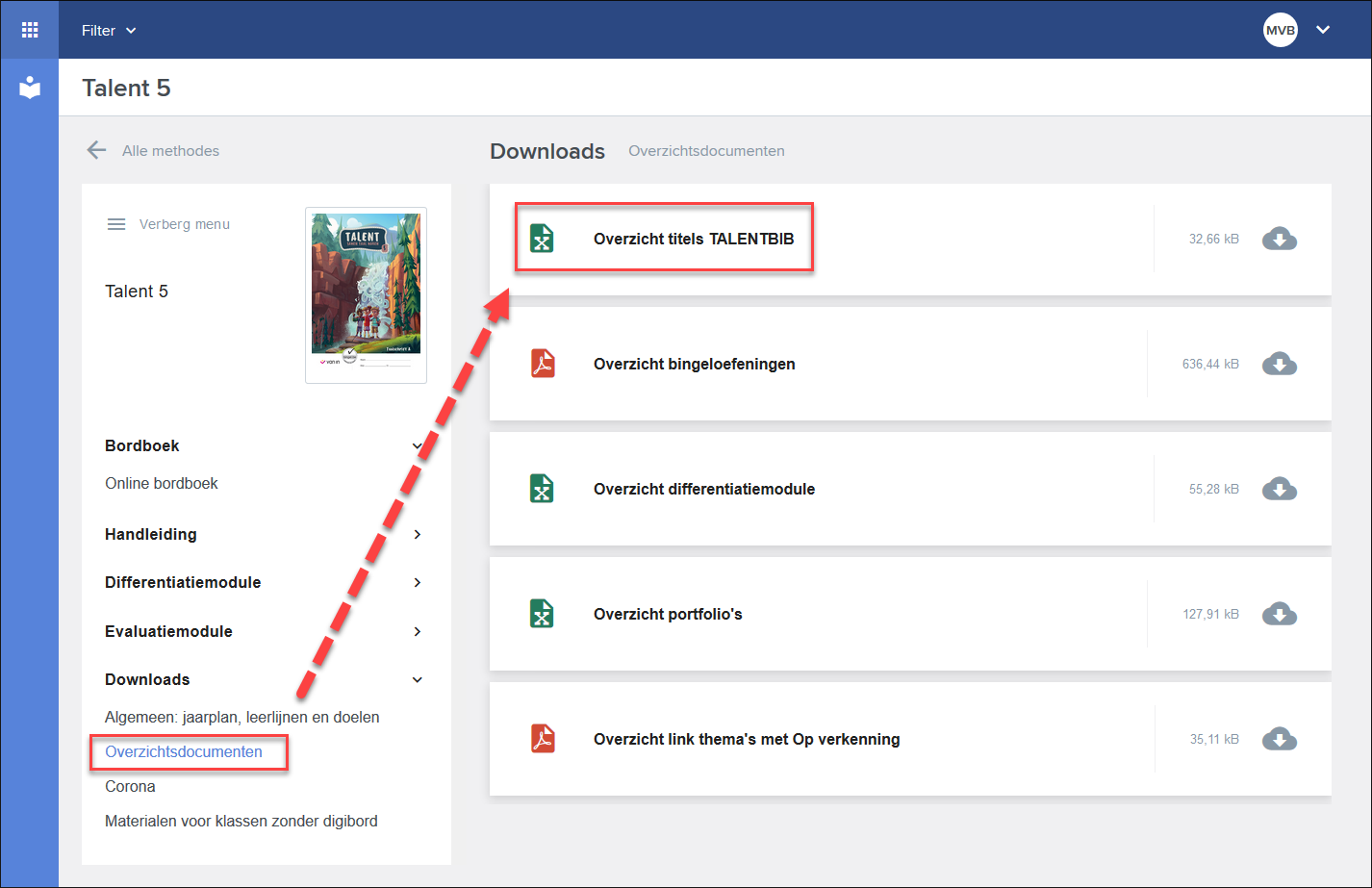Screen dimensions: 1372x888
Task: Download Overzicht bingeloefeningen via cloud icon
Action: pos(1279,364)
